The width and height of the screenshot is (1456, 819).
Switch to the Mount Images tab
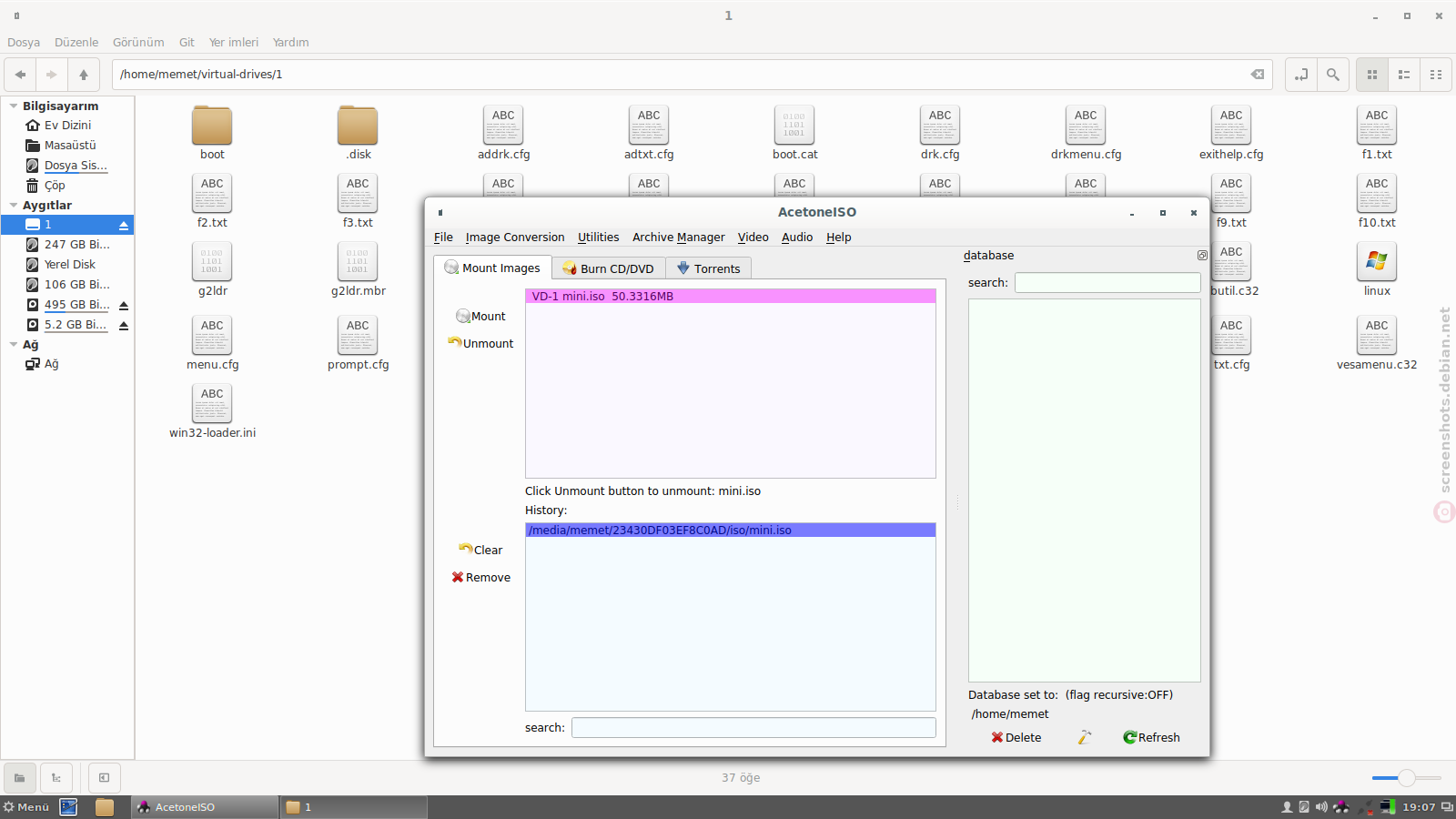[x=492, y=268]
